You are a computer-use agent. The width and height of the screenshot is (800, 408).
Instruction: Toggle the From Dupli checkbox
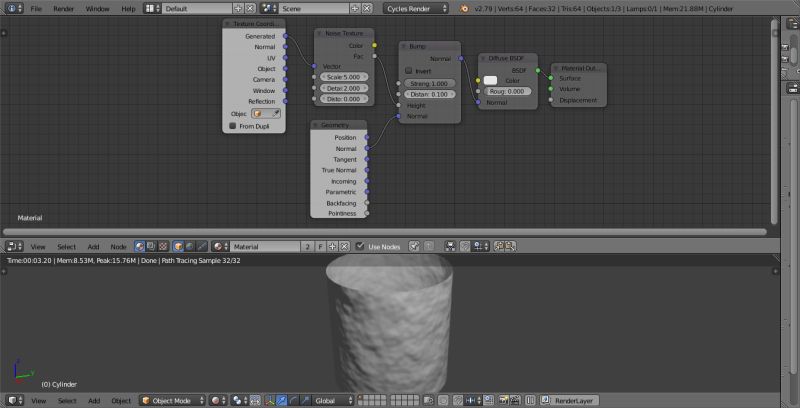(233, 126)
